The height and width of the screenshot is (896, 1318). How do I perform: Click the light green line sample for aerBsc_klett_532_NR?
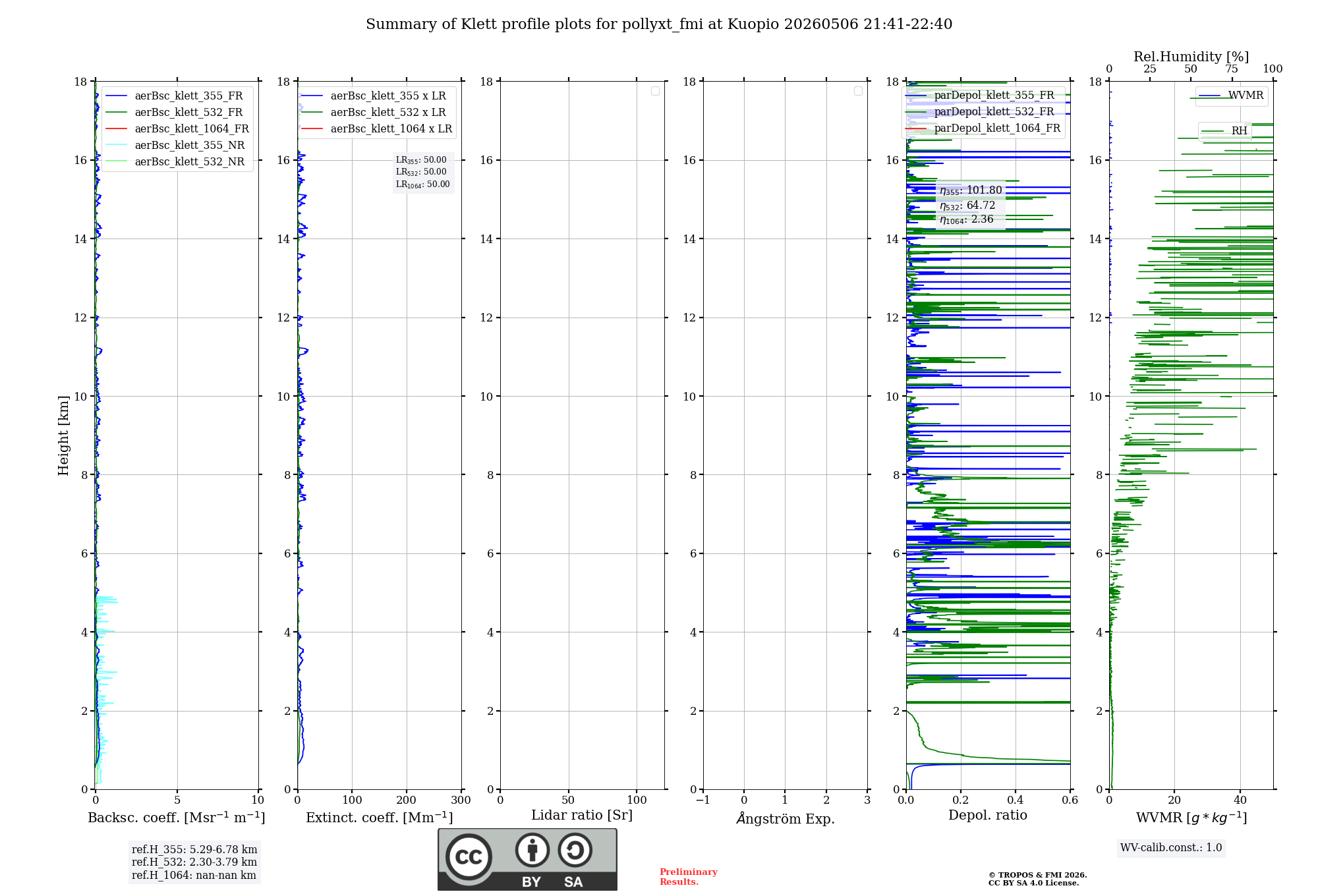pyautogui.click(x=117, y=162)
